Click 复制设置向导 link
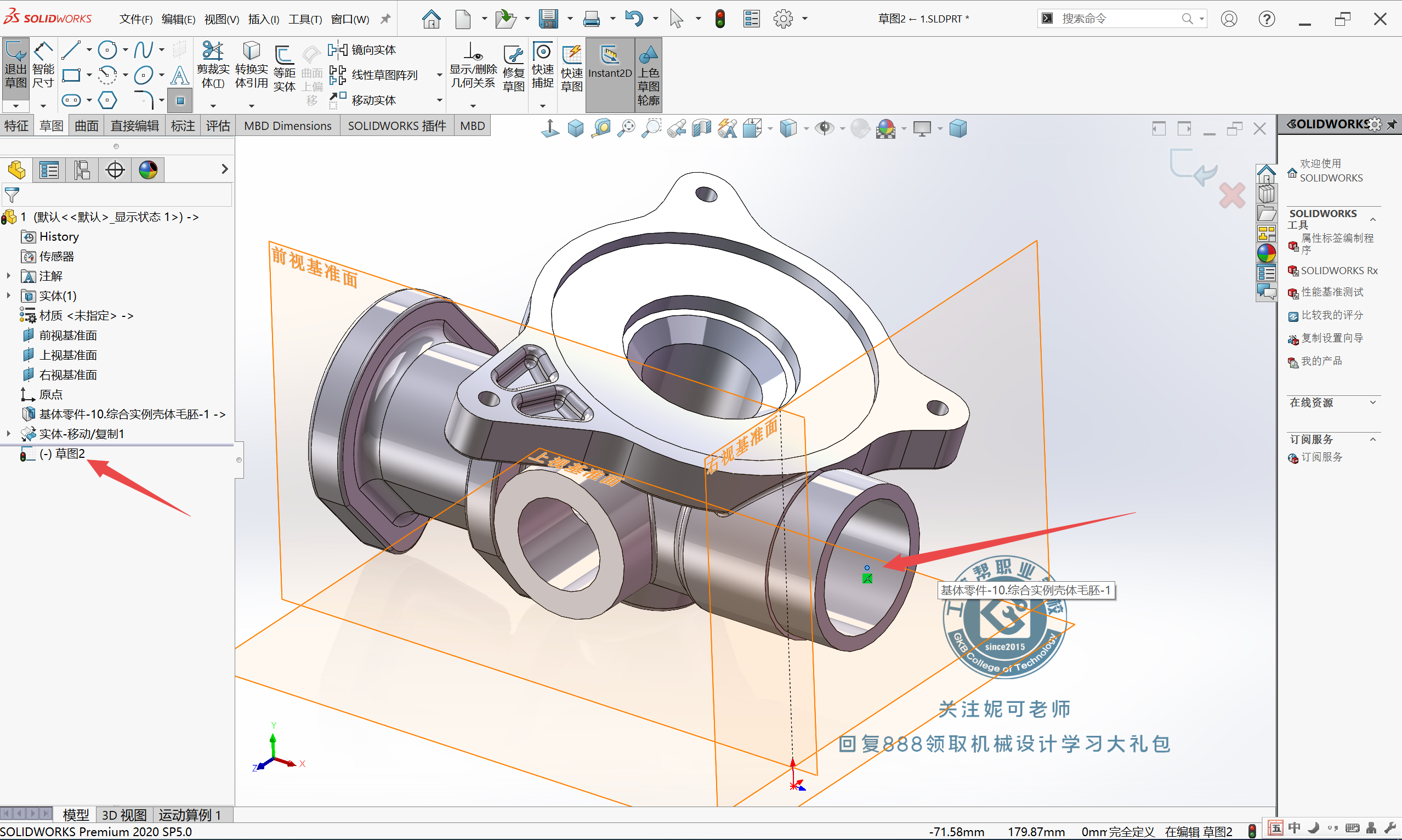Viewport: 1402px width, 840px height. click(1332, 338)
